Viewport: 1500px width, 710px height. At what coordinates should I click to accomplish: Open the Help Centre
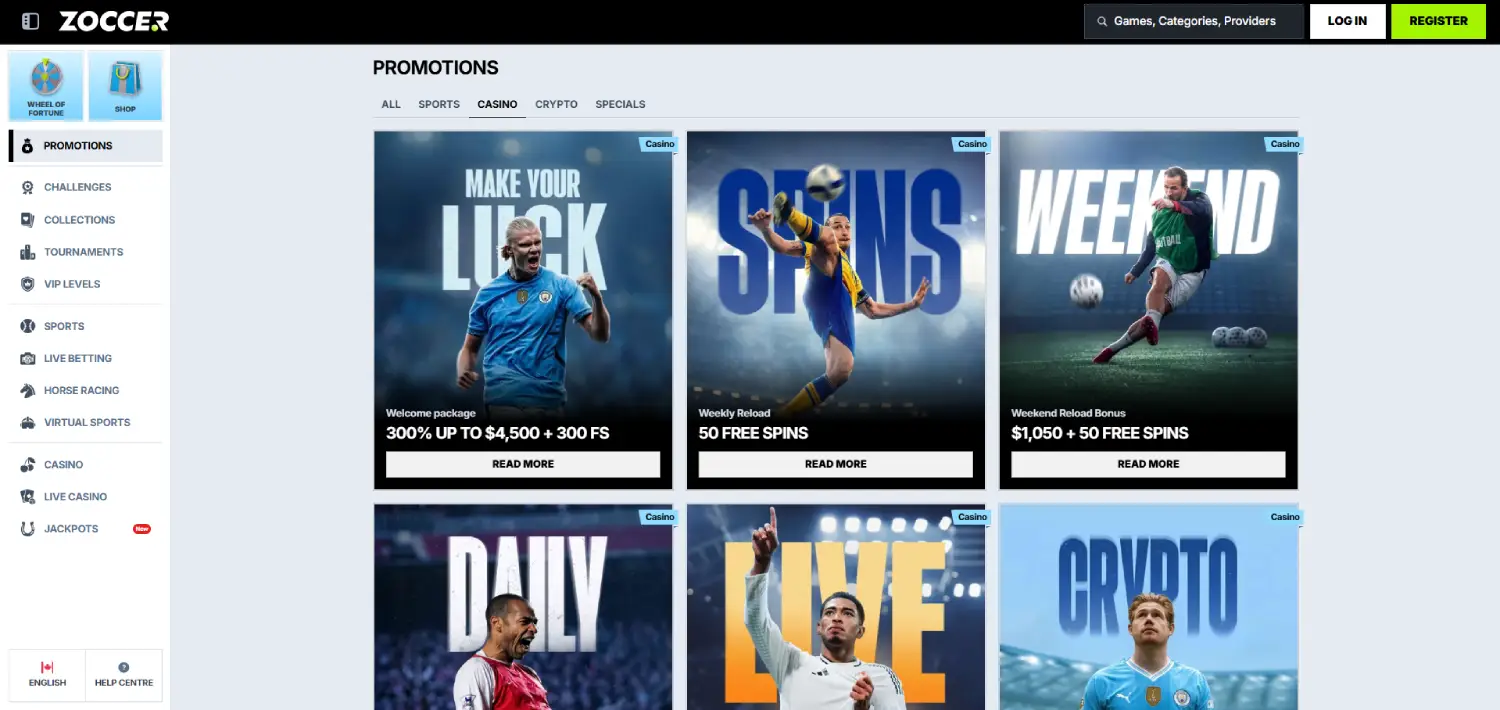point(124,674)
